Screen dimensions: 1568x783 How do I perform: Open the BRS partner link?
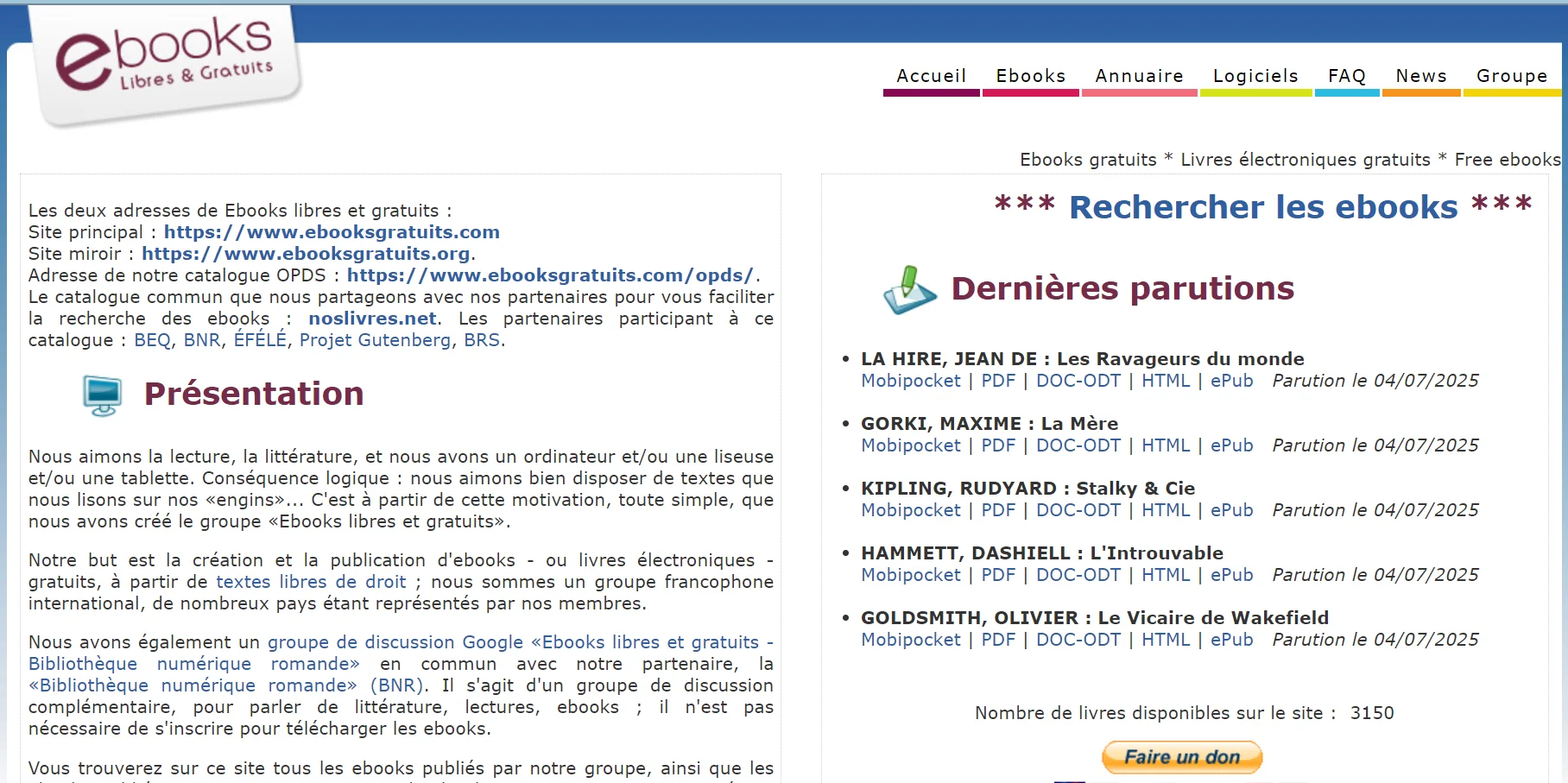pyautogui.click(x=482, y=340)
